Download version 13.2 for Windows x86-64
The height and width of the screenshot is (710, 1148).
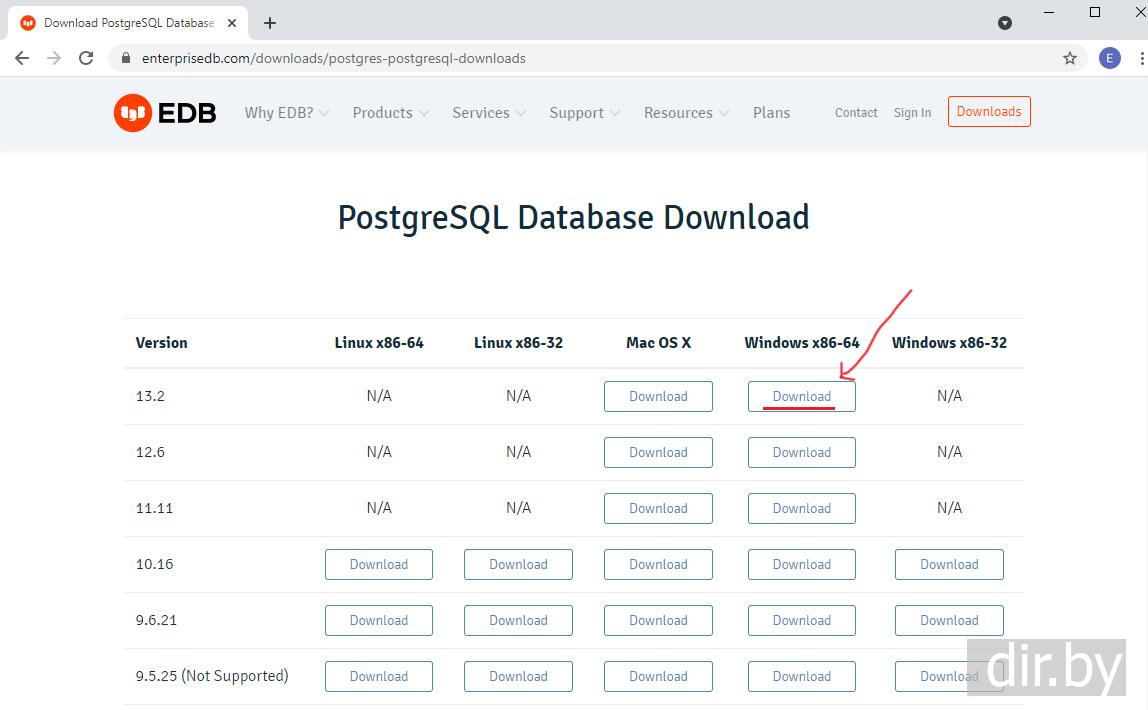801,396
